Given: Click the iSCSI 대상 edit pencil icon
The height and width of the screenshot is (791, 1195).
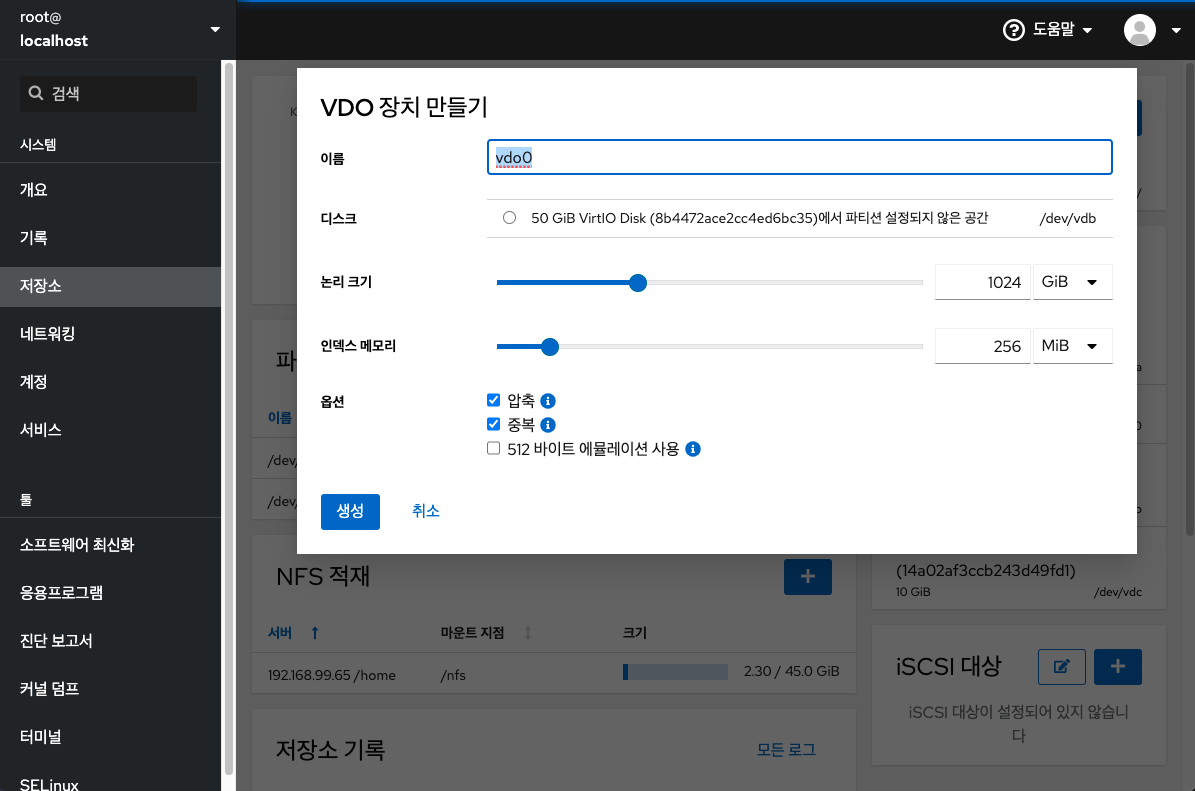Looking at the screenshot, I should [1061, 667].
